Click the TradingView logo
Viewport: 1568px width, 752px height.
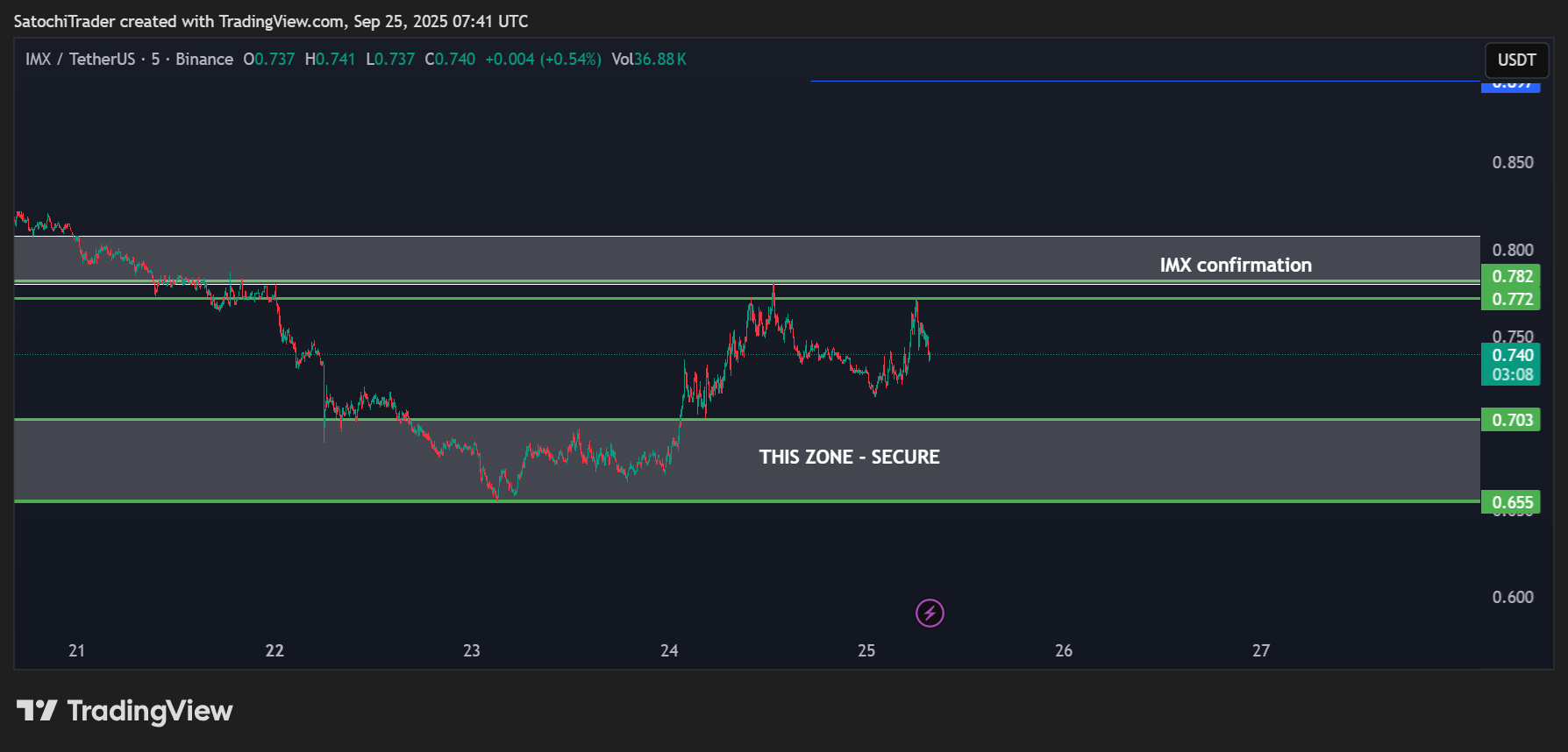tap(125, 710)
